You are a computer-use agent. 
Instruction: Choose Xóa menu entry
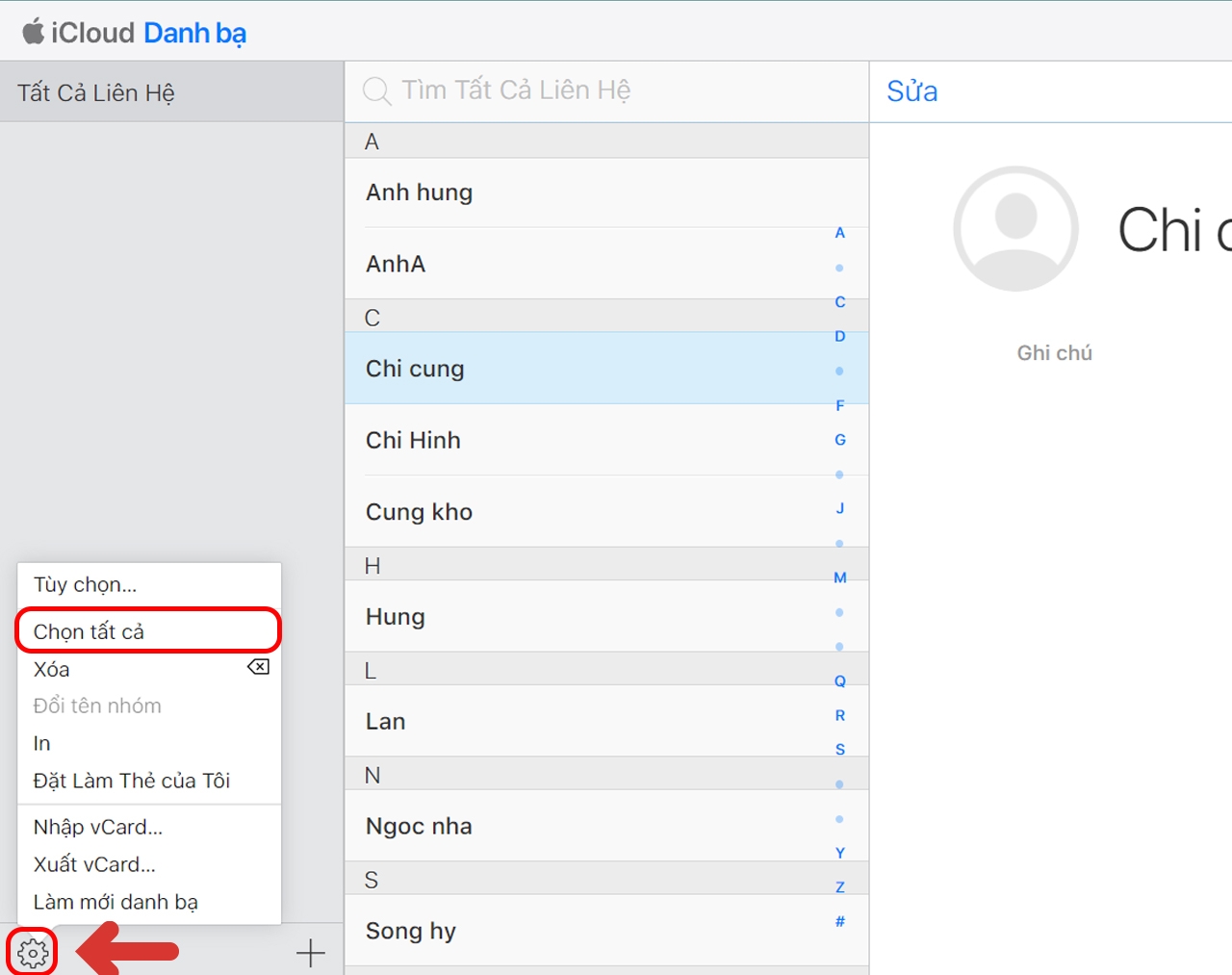pyautogui.click(x=149, y=669)
